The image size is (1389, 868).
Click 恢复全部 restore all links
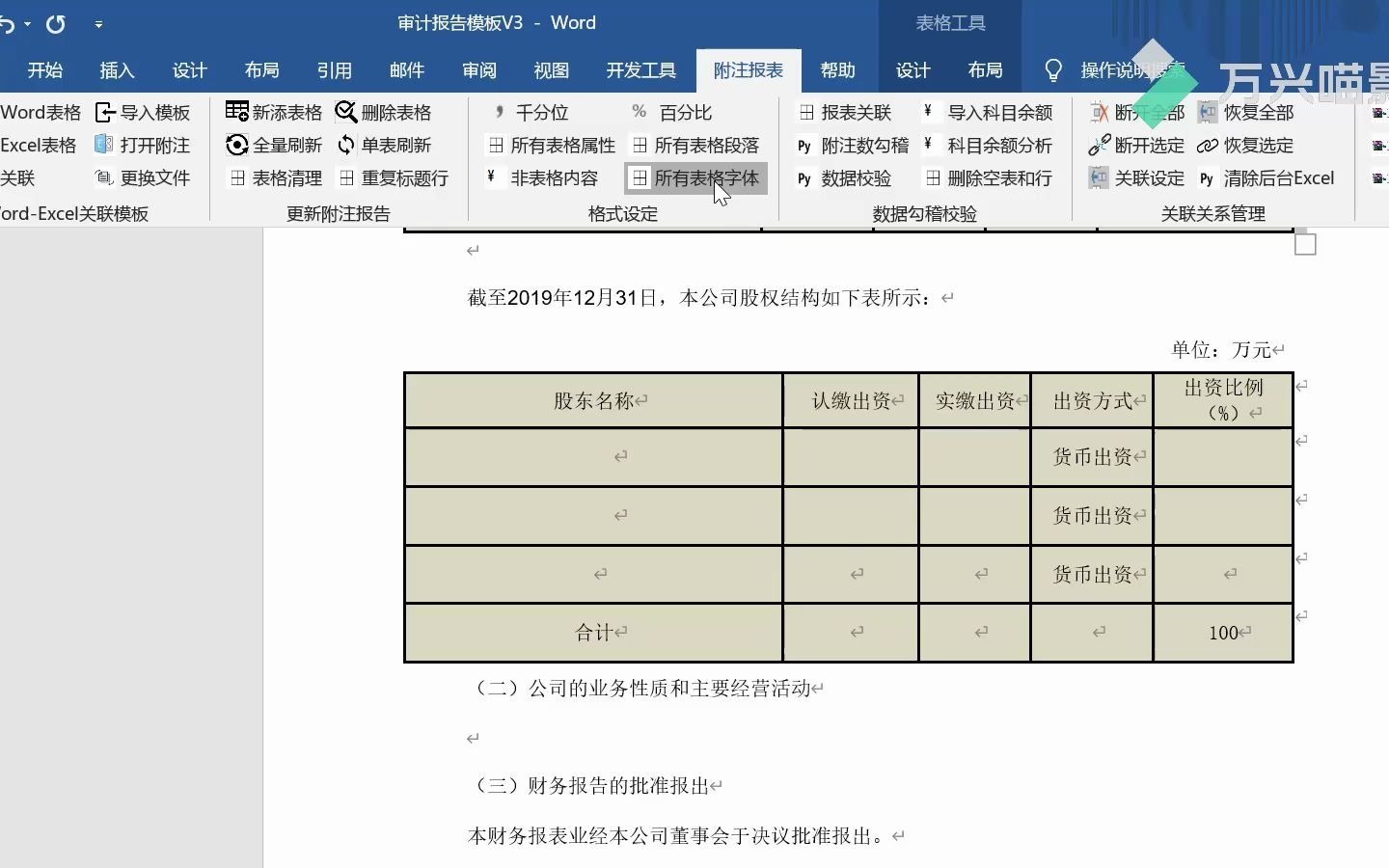click(1245, 113)
